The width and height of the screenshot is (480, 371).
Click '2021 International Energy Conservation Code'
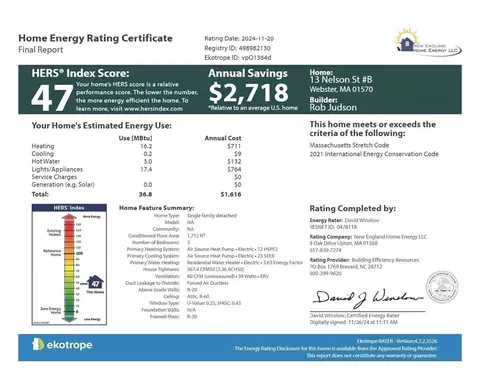pos(374,154)
